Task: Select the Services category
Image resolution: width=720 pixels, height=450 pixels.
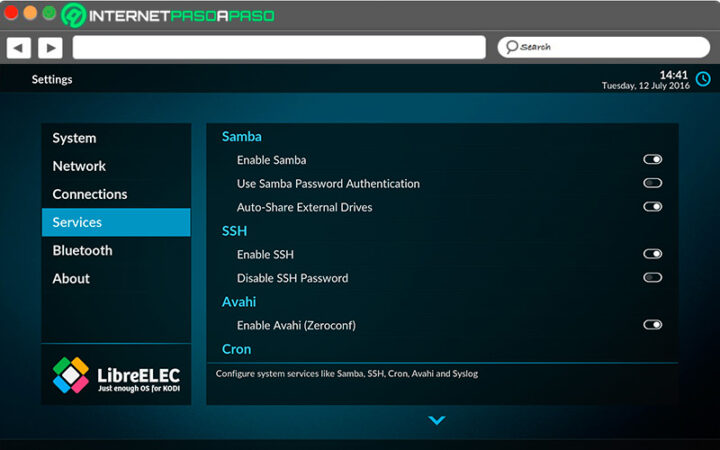Action: 116,222
